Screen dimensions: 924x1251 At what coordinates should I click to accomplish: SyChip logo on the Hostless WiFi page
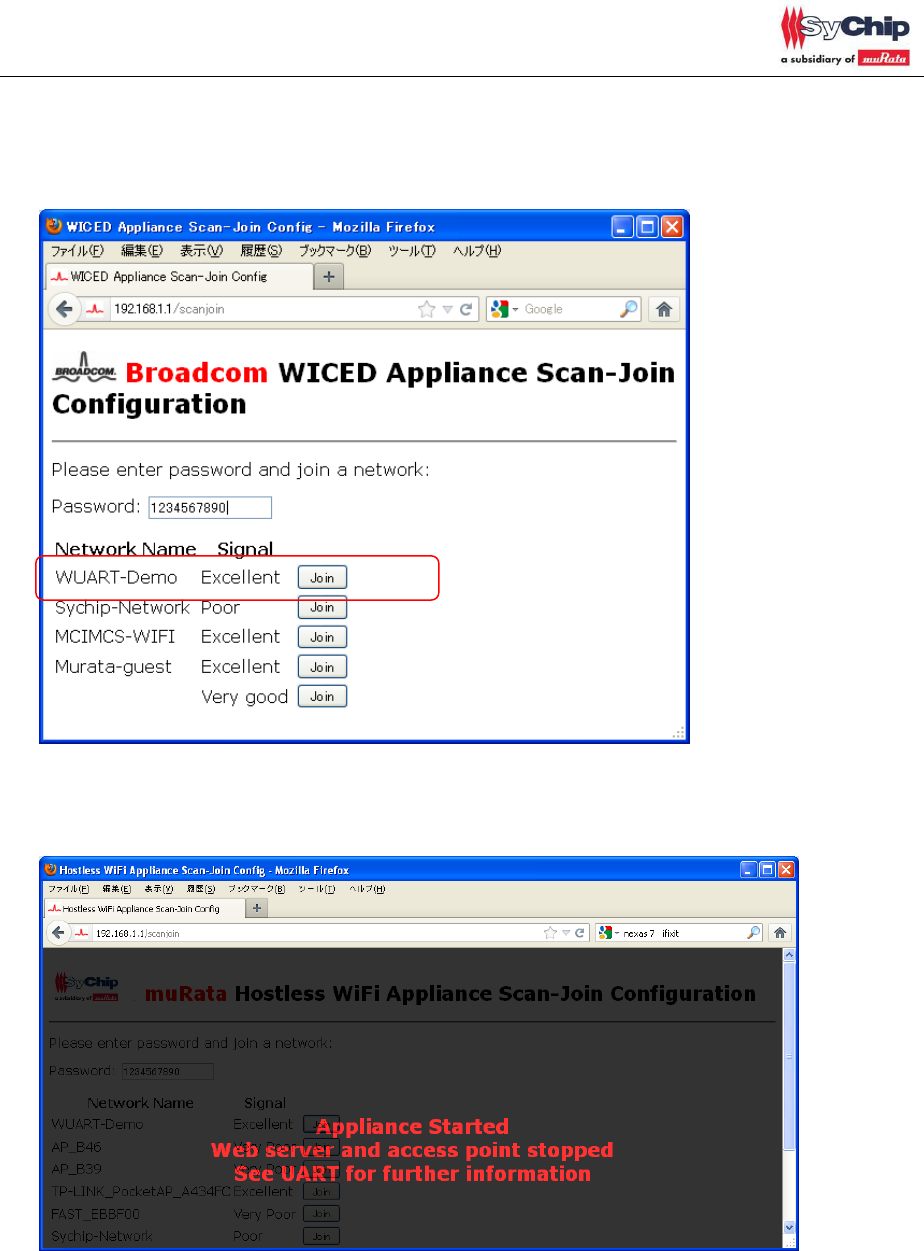pos(87,987)
